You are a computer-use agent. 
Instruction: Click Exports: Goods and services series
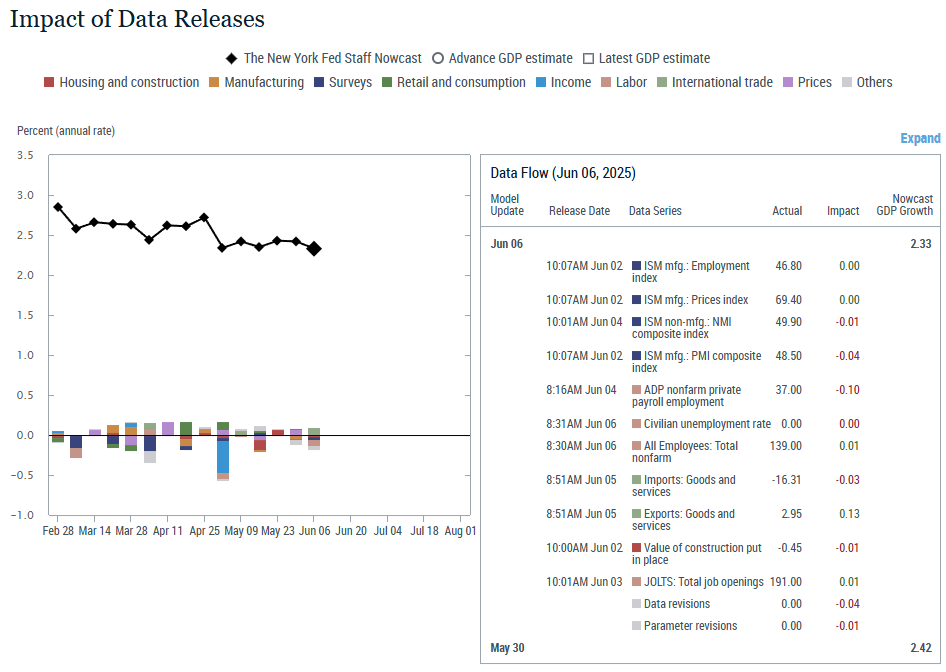click(x=684, y=520)
